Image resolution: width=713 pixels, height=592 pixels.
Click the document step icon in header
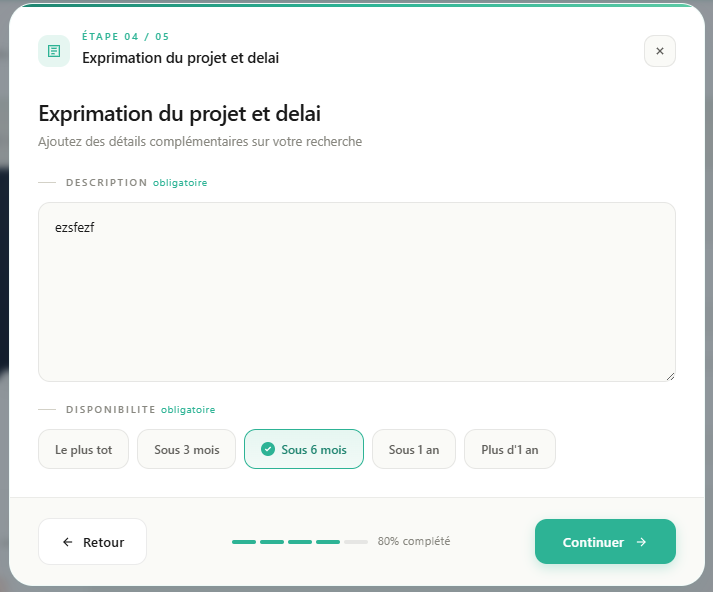[x=54, y=51]
